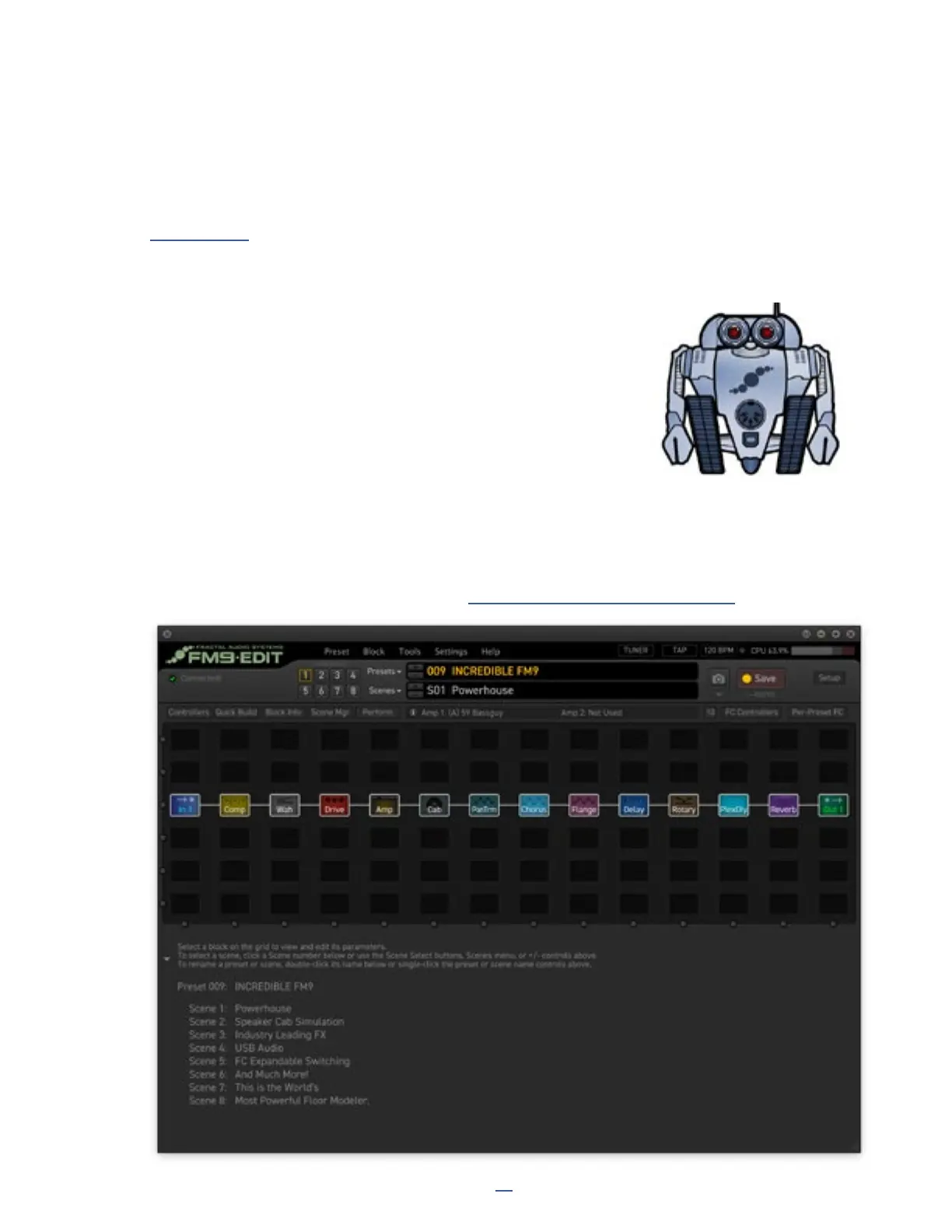Click the S01 Powerhouse scene name field
The height and width of the screenshot is (1232, 952).
tap(553, 691)
